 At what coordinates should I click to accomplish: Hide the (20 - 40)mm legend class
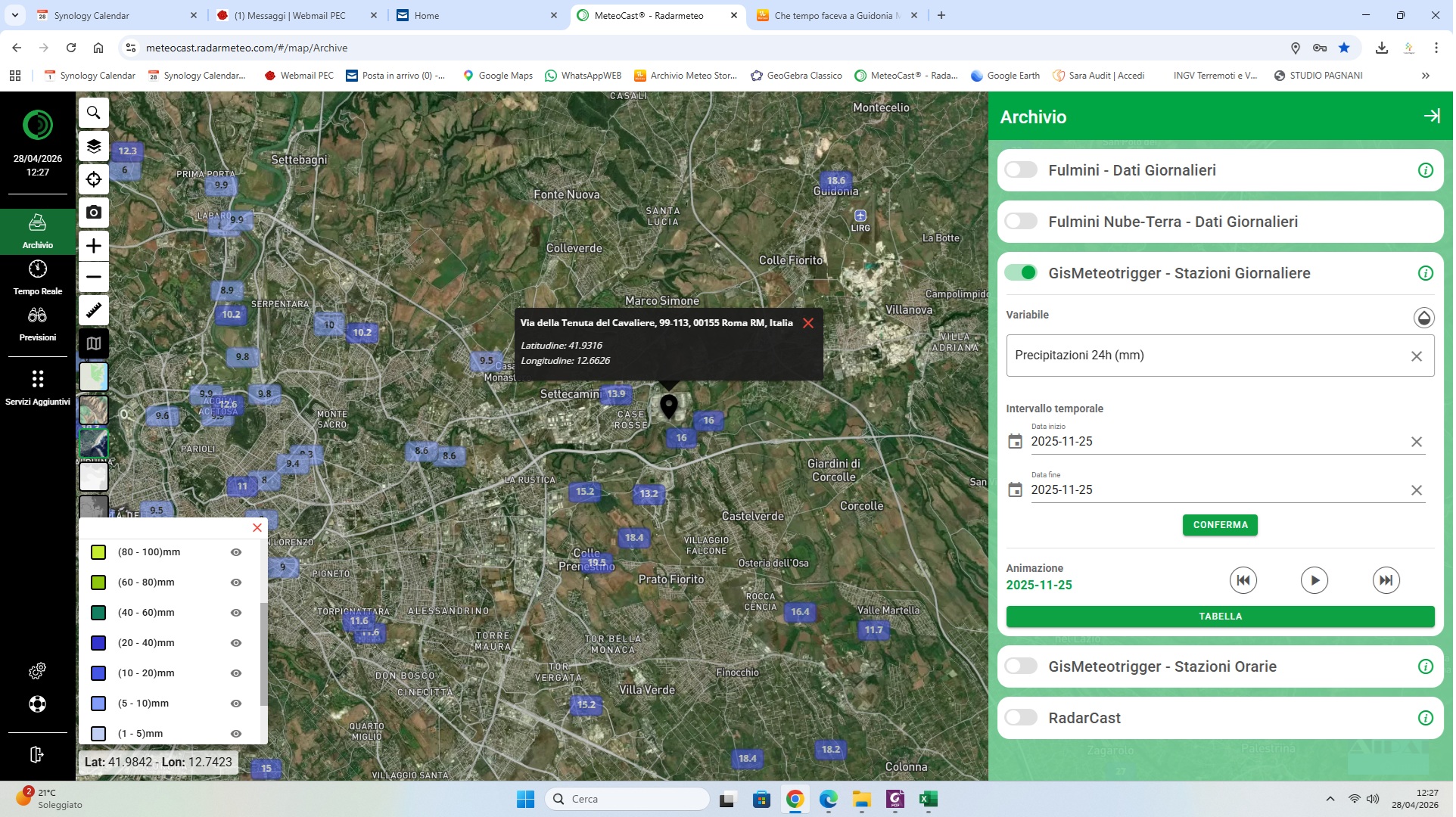[x=236, y=643]
